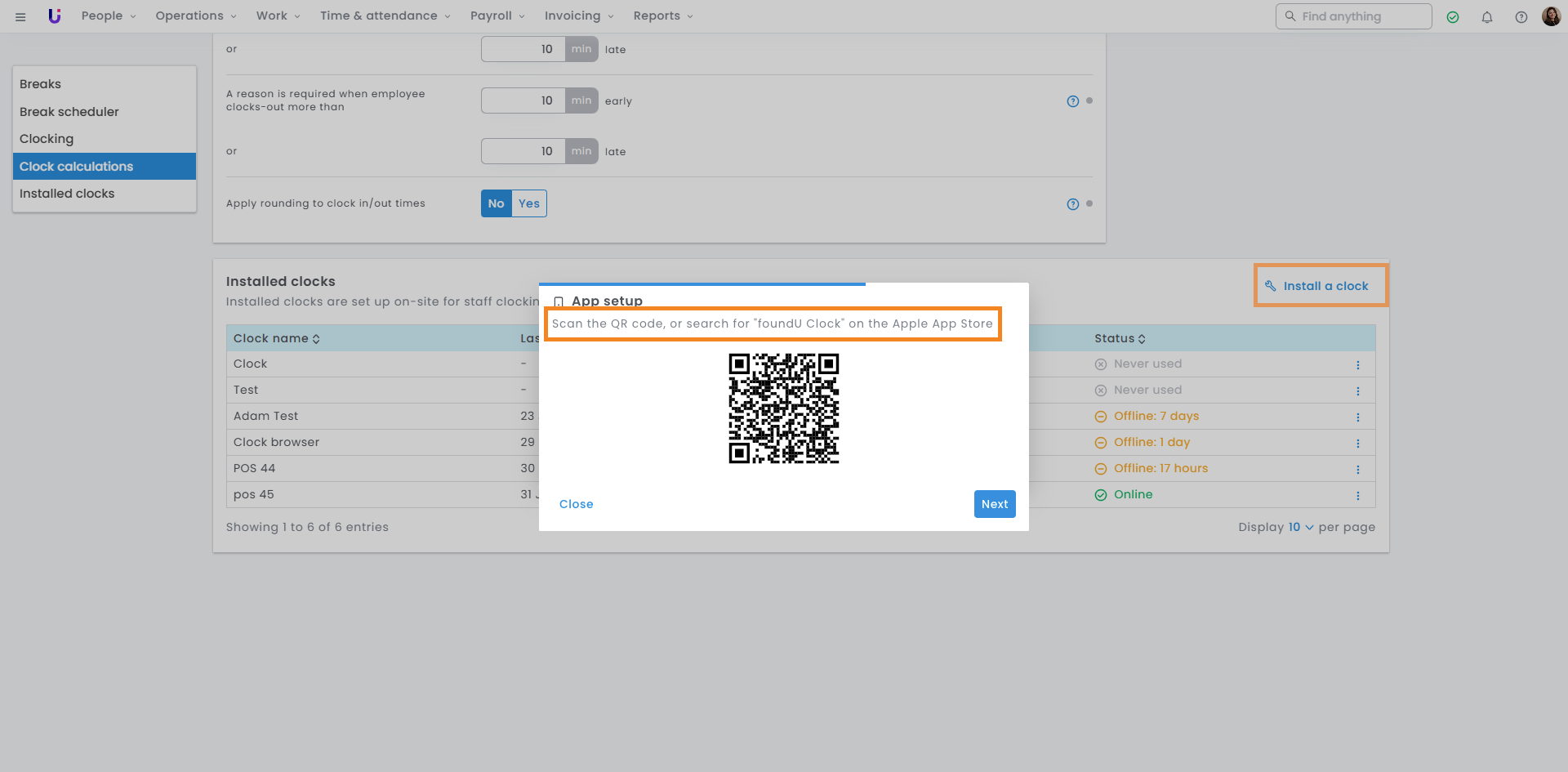Click the POS 44 name cell
Screen dimensions: 1568x772
click(255, 468)
